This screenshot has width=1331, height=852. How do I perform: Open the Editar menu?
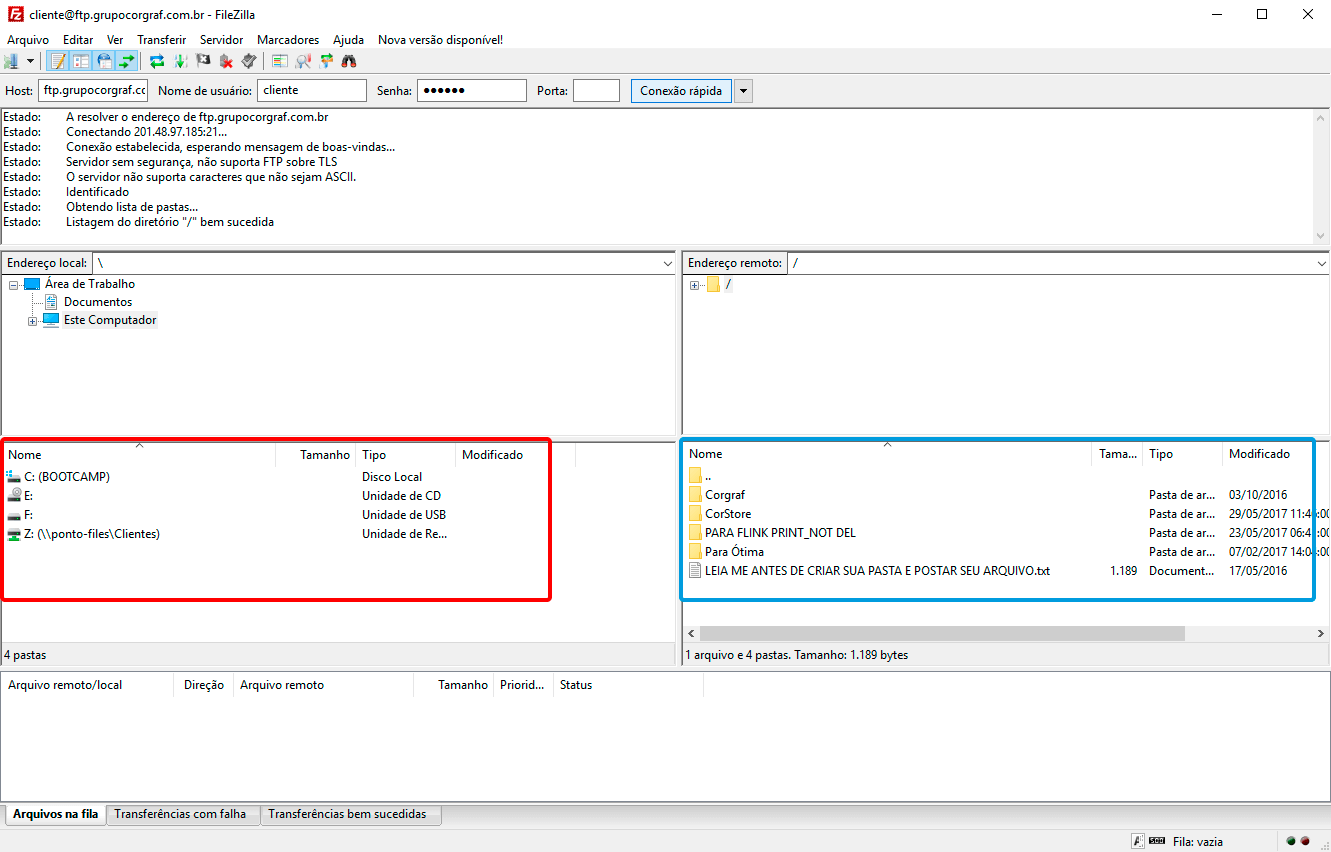[78, 40]
